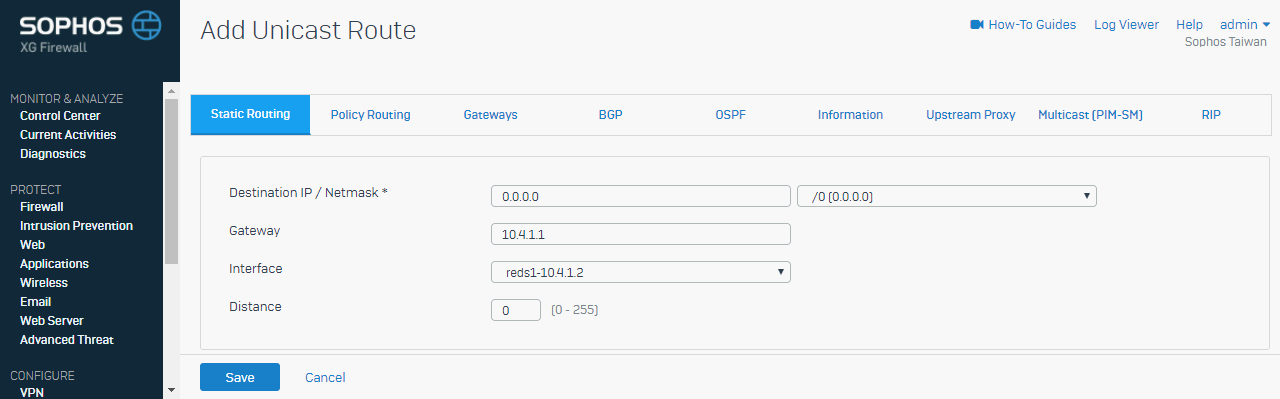The image size is (1280, 399).
Task: Open the admin user dropdown arrow
Action: click(x=1265, y=25)
